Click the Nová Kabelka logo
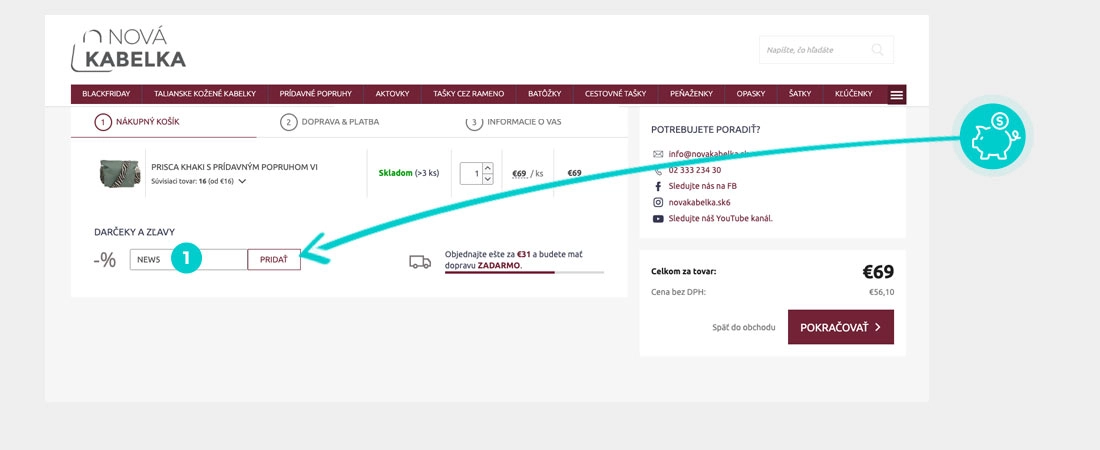Screen dimensions: 1100x450 click(128, 50)
